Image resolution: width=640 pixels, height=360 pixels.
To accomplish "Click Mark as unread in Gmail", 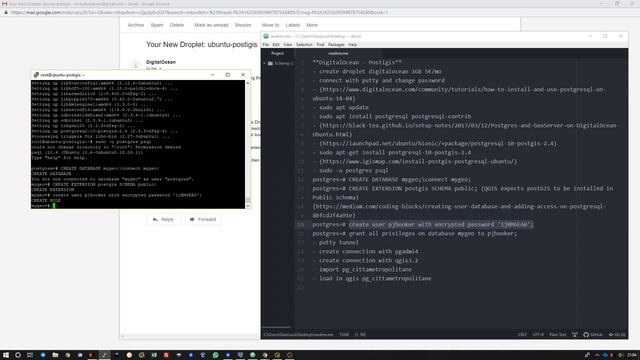I will coord(211,25).
